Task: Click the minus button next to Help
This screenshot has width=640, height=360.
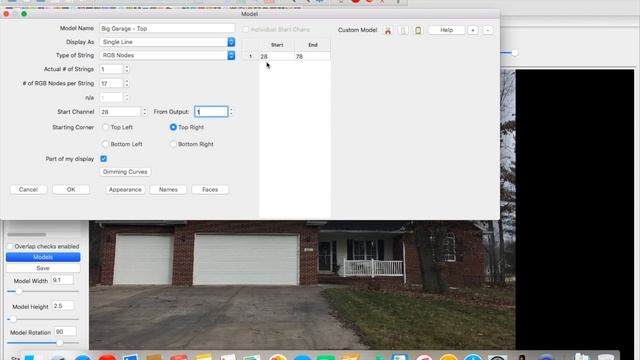Action: (488, 30)
